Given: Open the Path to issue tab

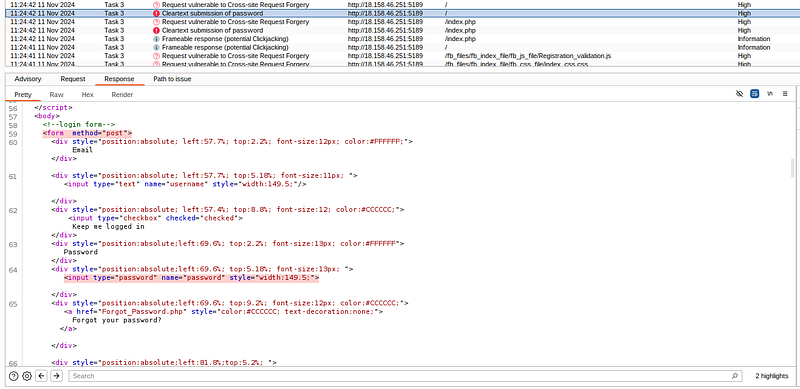Looking at the screenshot, I should tap(172, 79).
